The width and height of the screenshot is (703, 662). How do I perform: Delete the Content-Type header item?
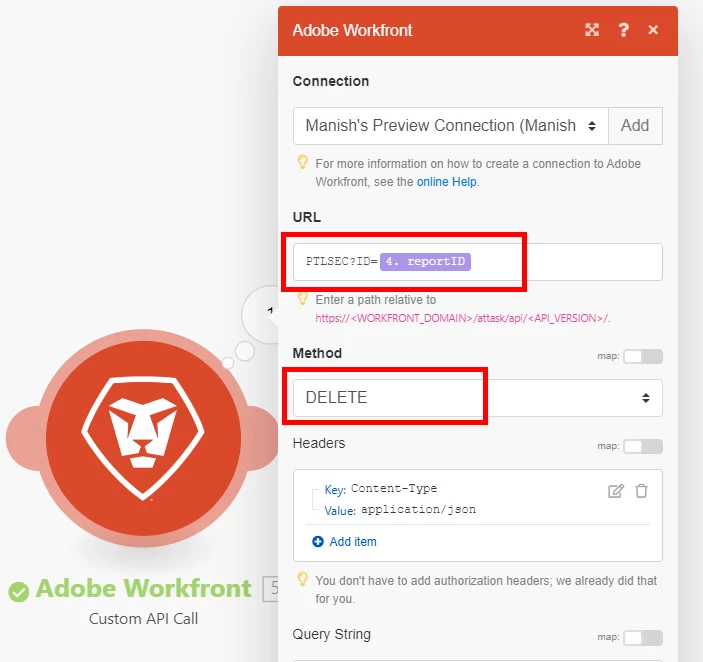[x=641, y=491]
